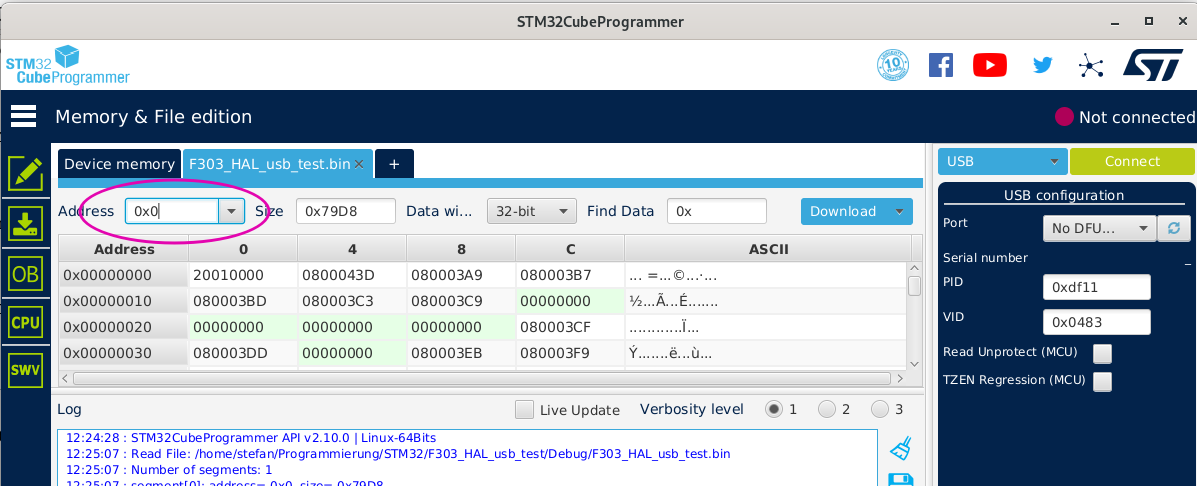Toggle TZEN Regression (MCU) checkbox
The height and width of the screenshot is (486, 1197).
[x=1102, y=381]
